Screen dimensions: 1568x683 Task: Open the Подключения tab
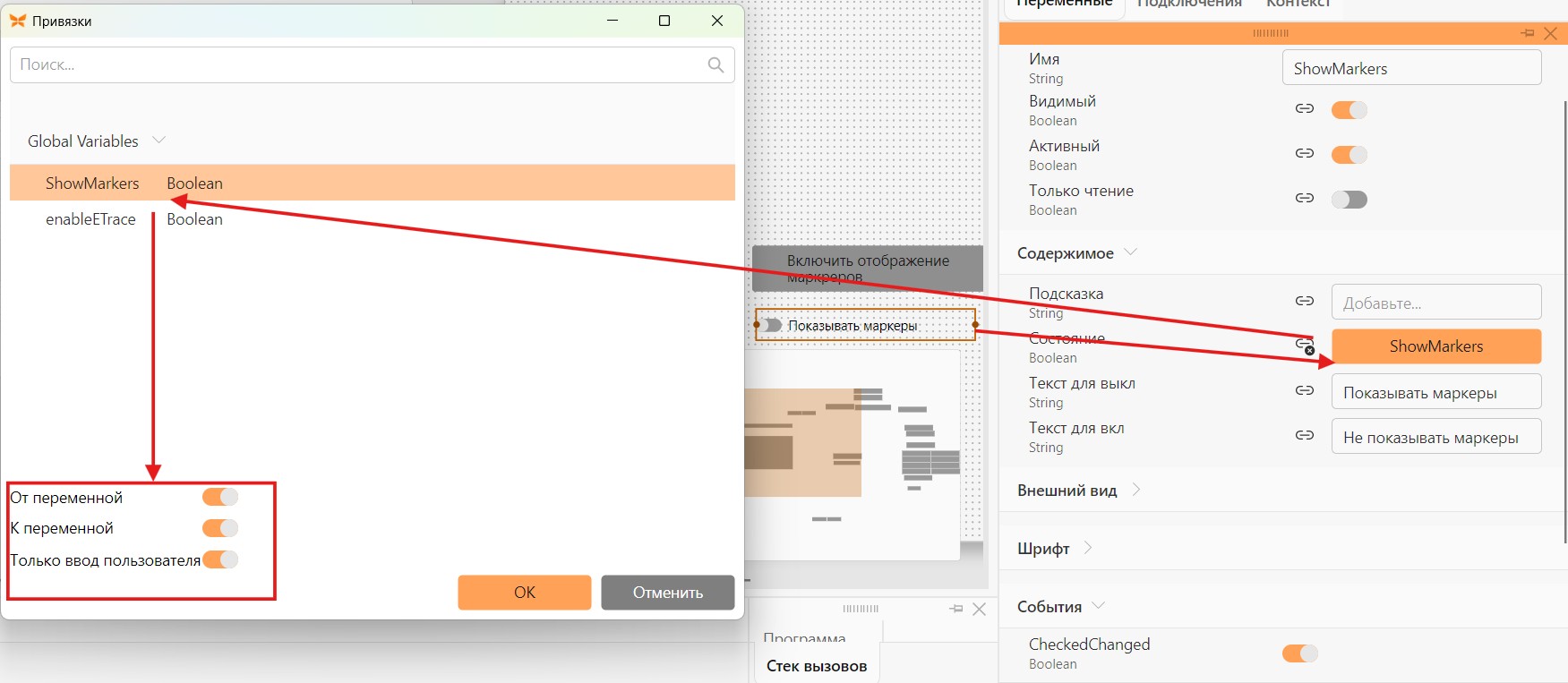coord(1189,4)
